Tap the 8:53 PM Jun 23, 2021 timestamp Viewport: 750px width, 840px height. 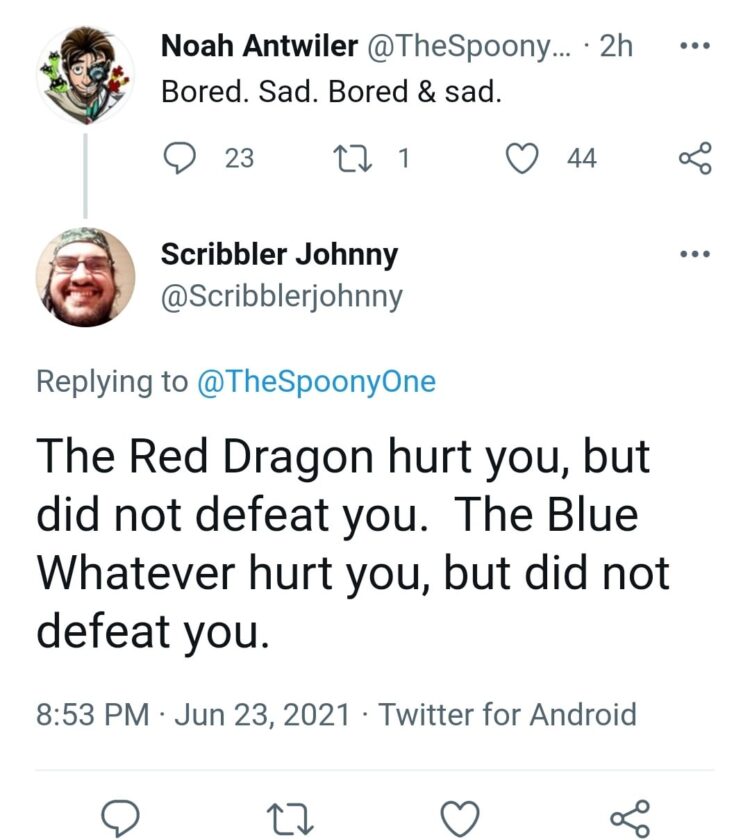coord(193,714)
